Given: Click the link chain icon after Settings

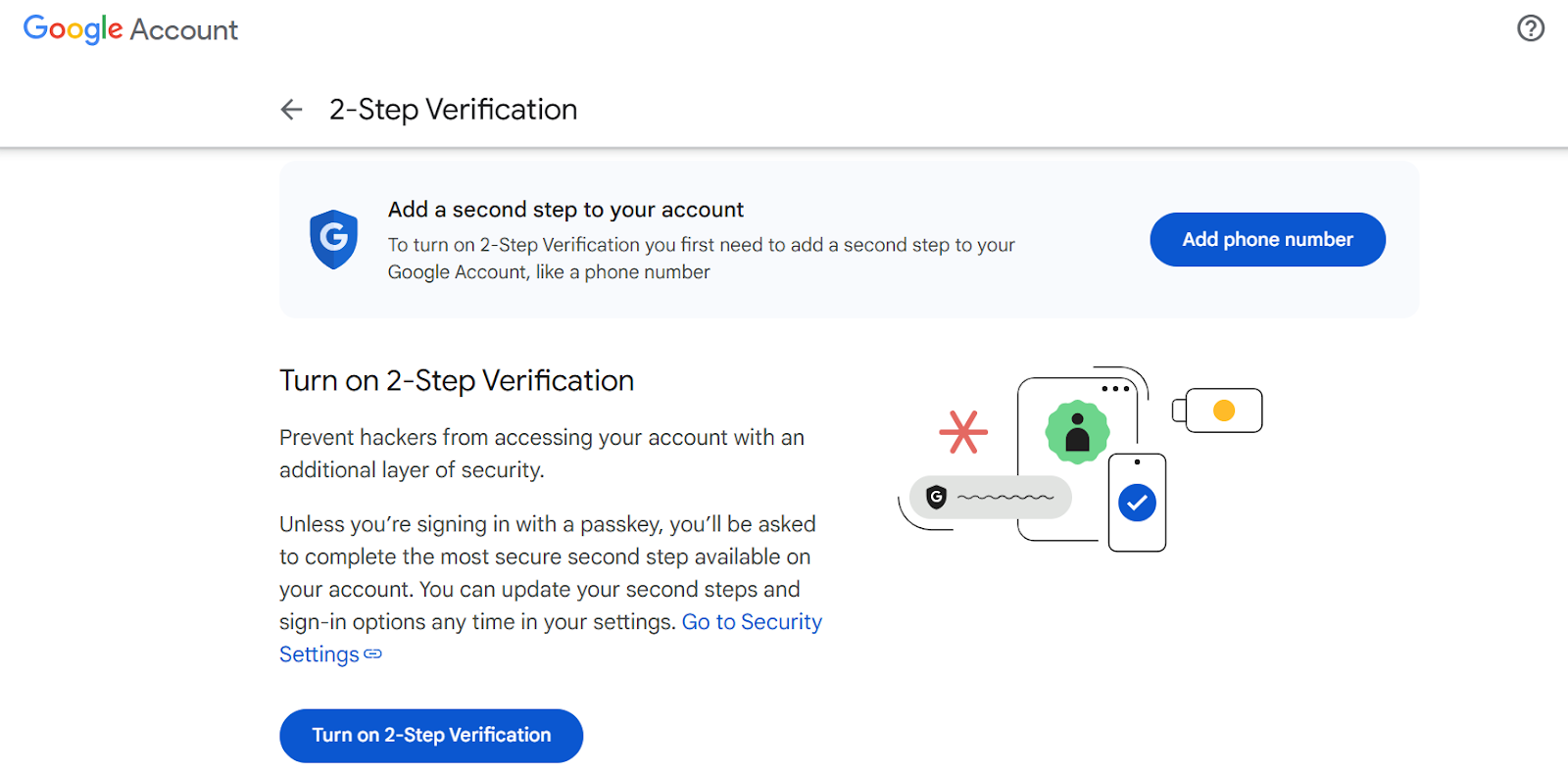Looking at the screenshot, I should click(373, 653).
